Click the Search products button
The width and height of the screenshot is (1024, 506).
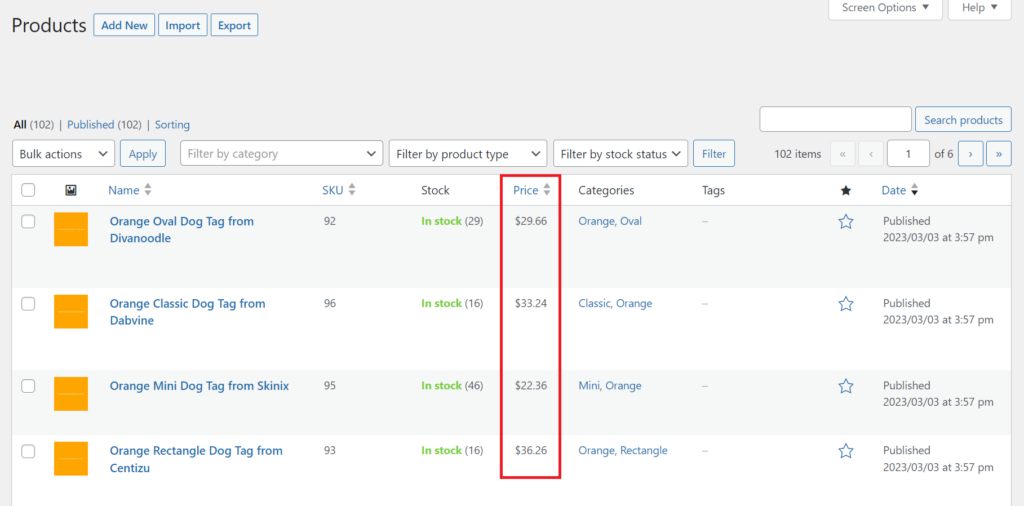click(963, 120)
